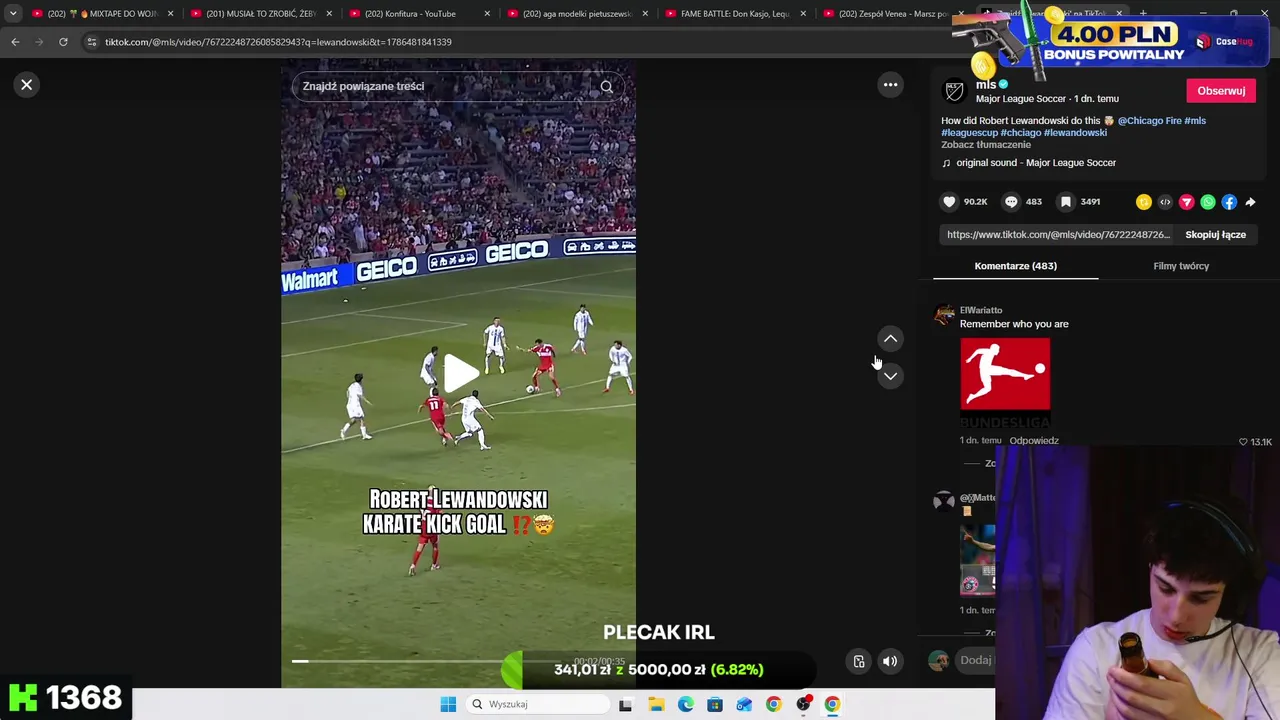This screenshot has height=720, width=1280.
Task: Open the three-dot more options menu
Action: (890, 85)
